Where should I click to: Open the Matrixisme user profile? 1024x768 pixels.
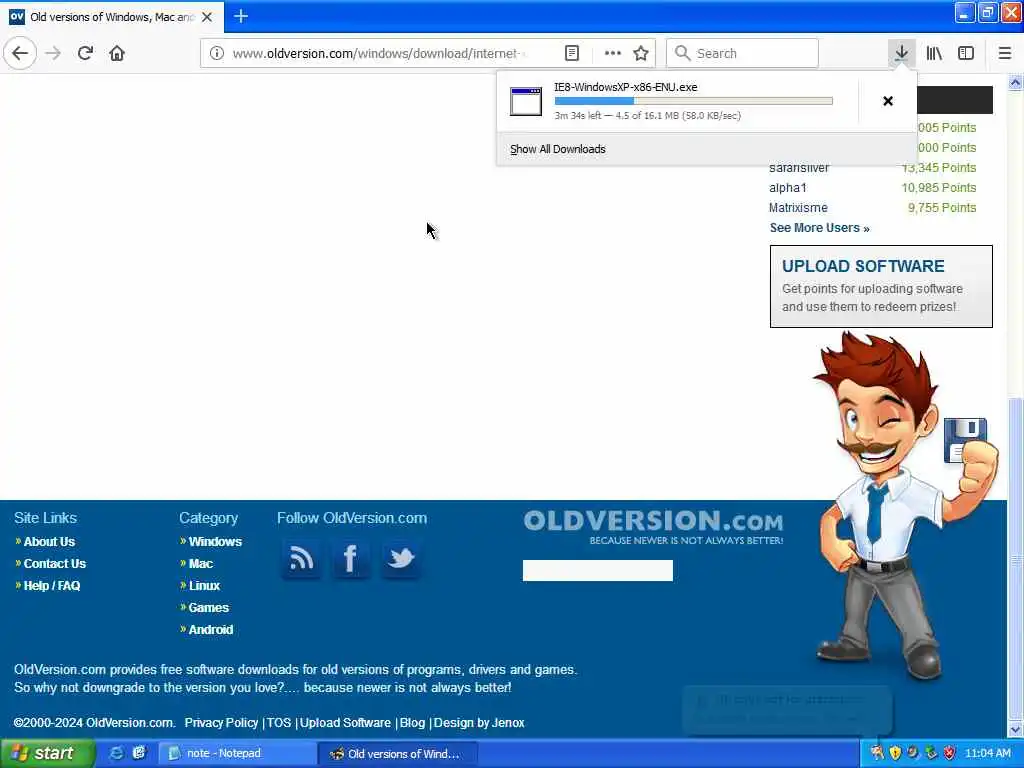[798, 208]
